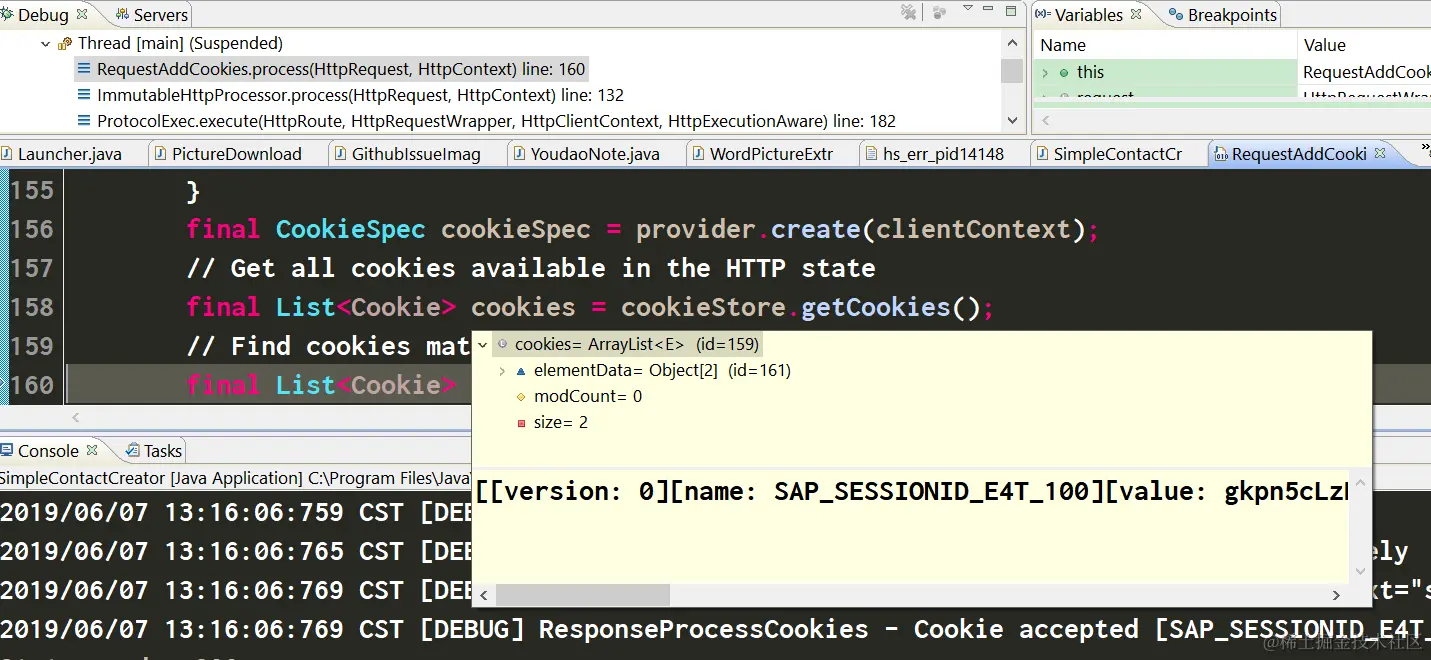Click the modCount field yellow diamond icon
The height and width of the screenshot is (660, 1431).
click(521, 397)
